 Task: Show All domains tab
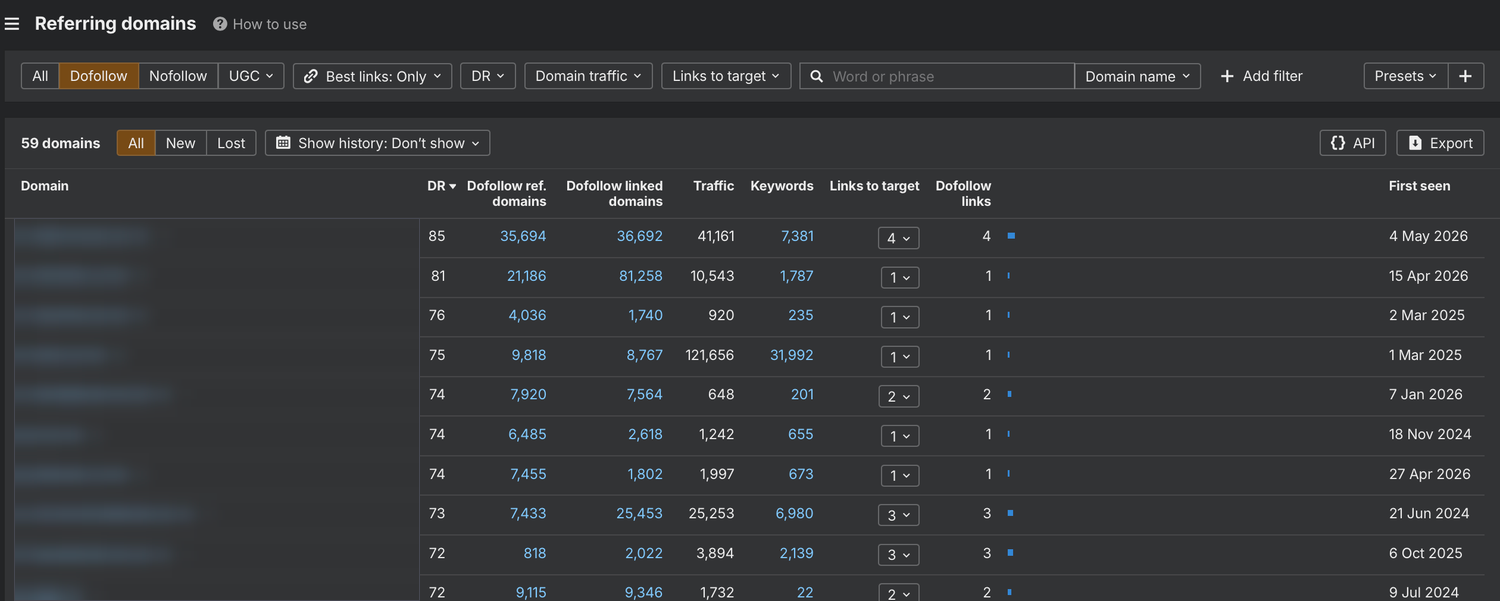point(136,143)
